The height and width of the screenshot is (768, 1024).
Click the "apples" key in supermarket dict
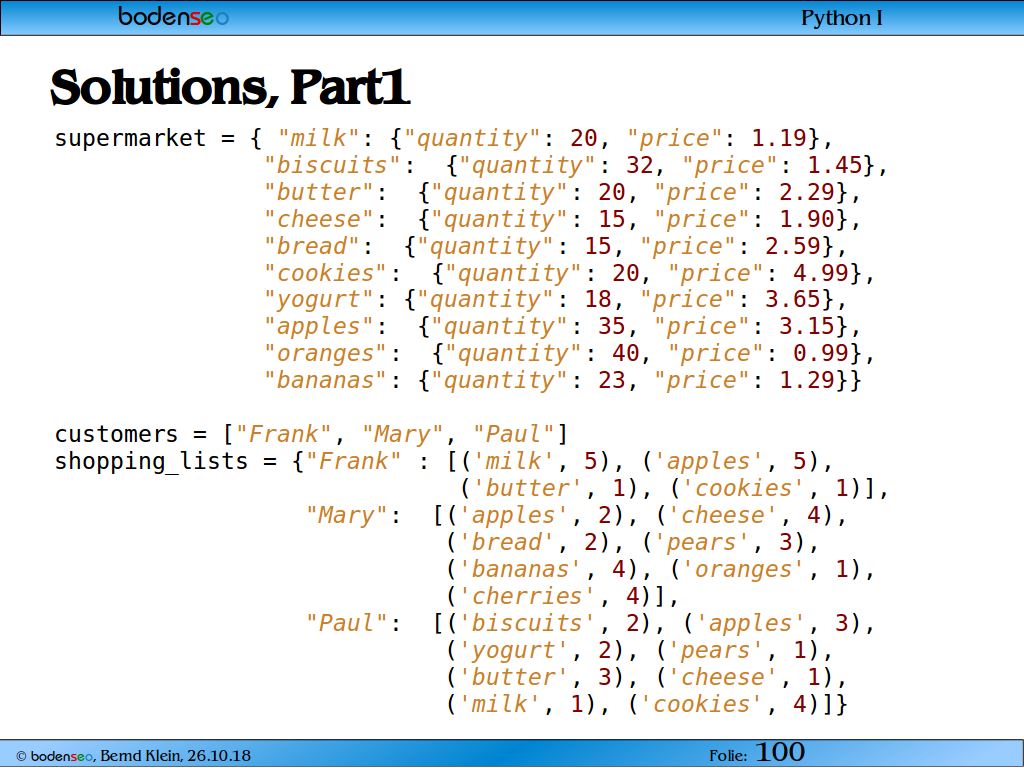tap(318, 326)
